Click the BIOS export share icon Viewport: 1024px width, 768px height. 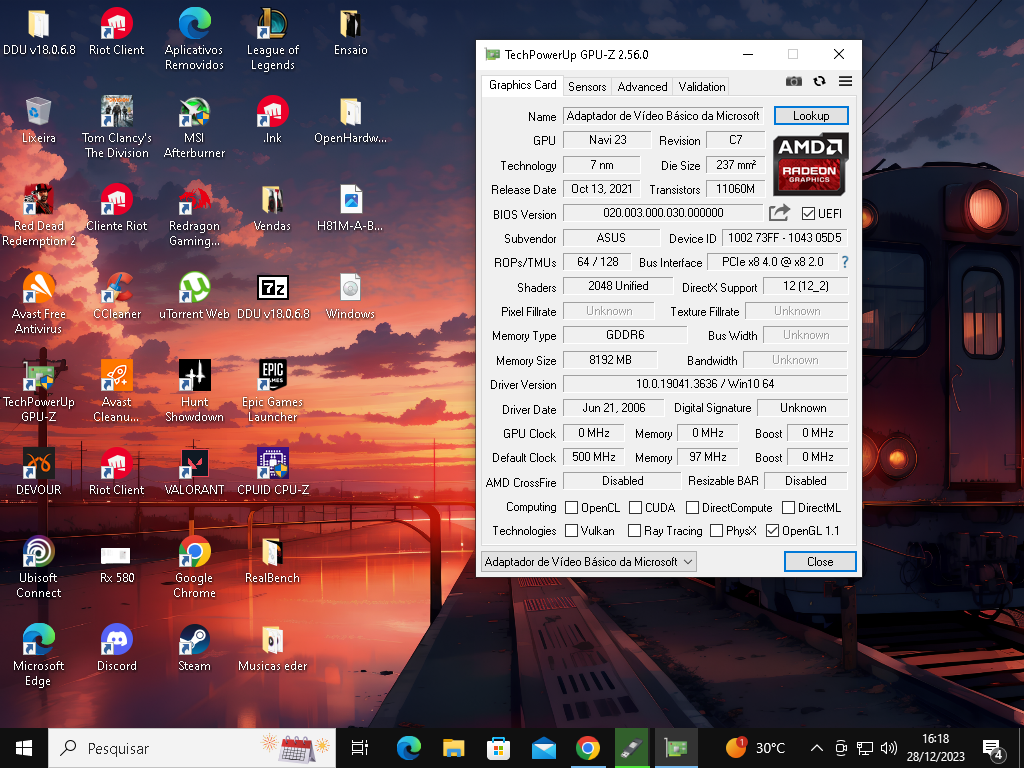(779, 213)
